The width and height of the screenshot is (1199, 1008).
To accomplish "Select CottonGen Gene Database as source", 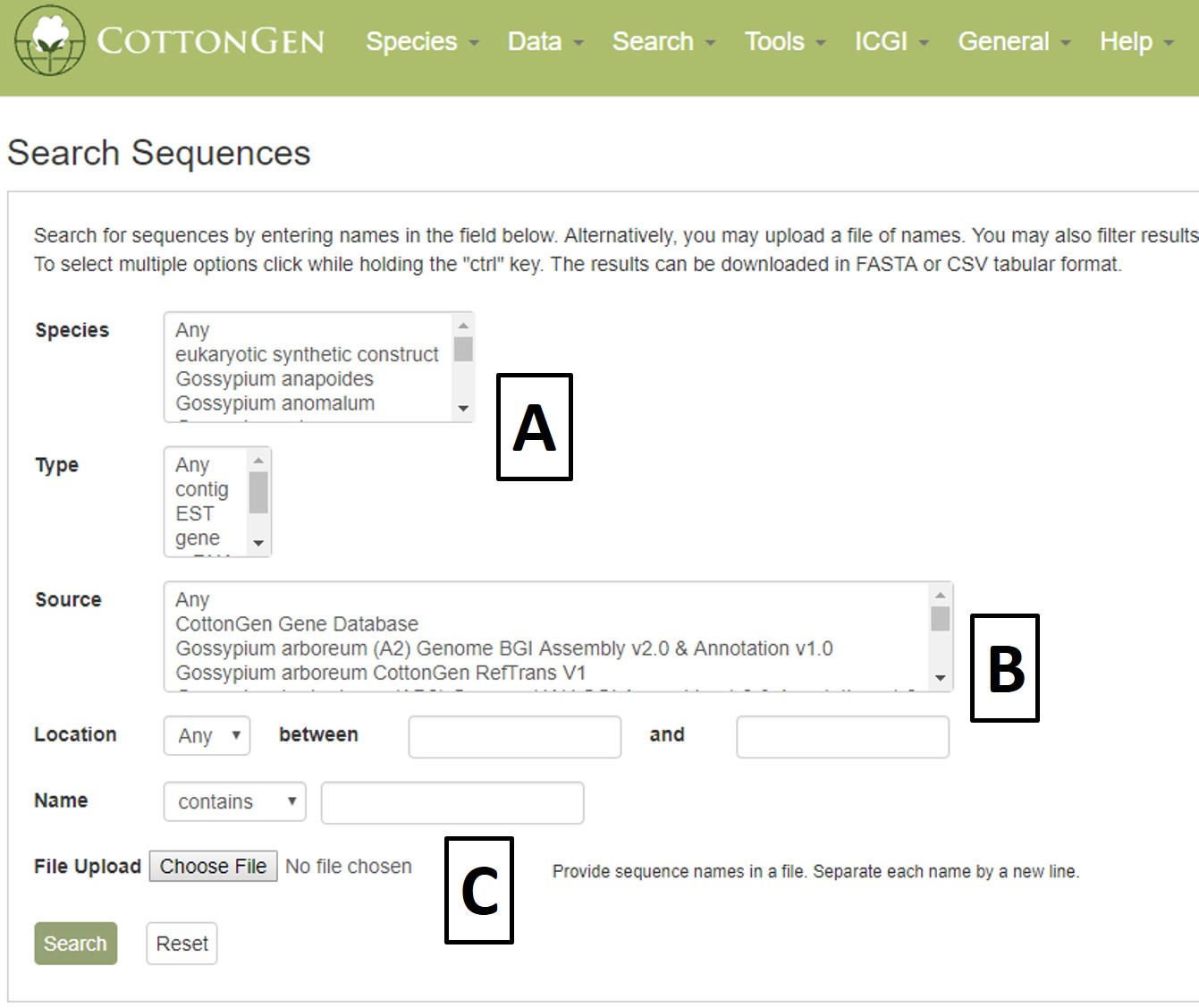I will point(297,623).
